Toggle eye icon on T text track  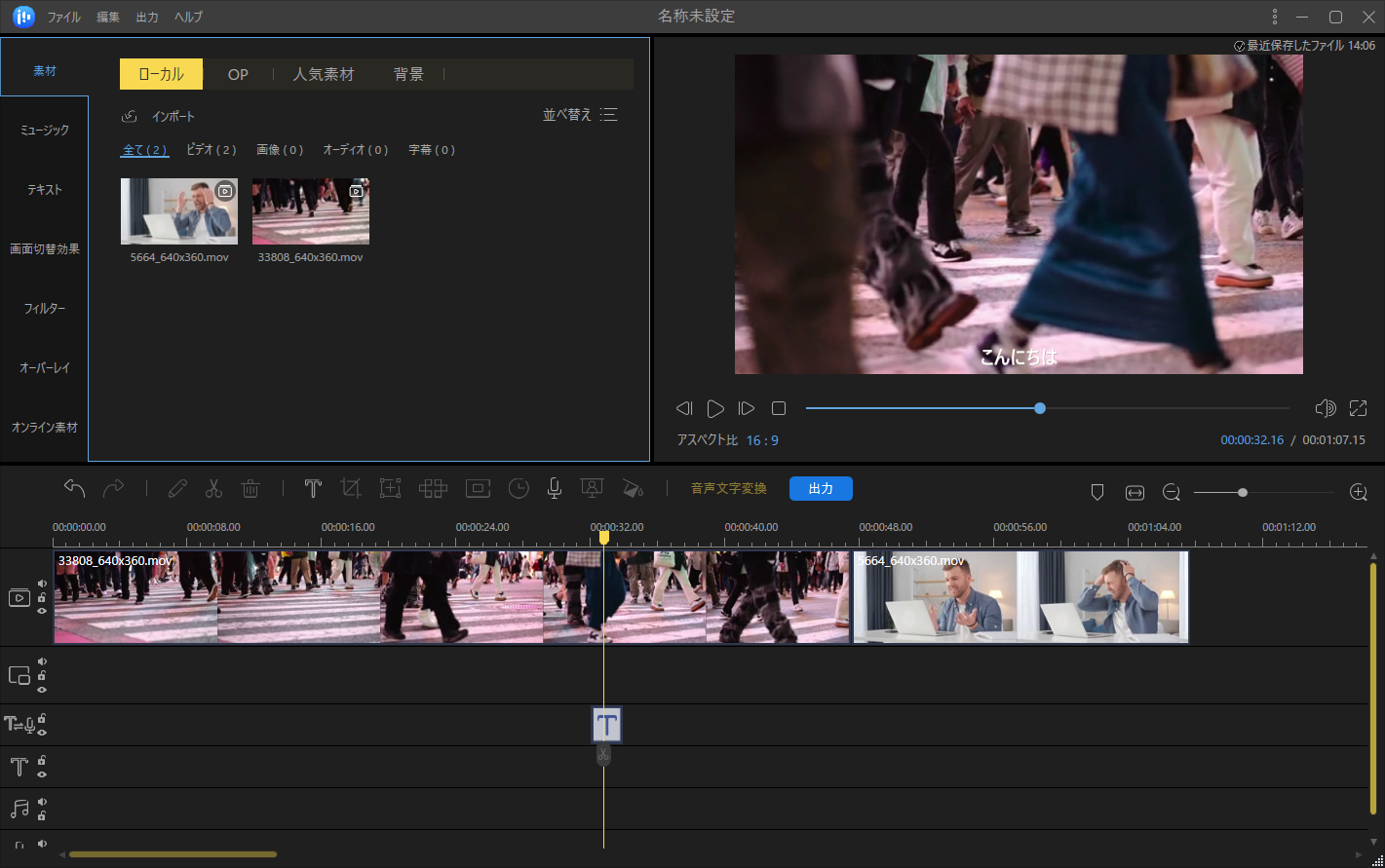coord(42,774)
